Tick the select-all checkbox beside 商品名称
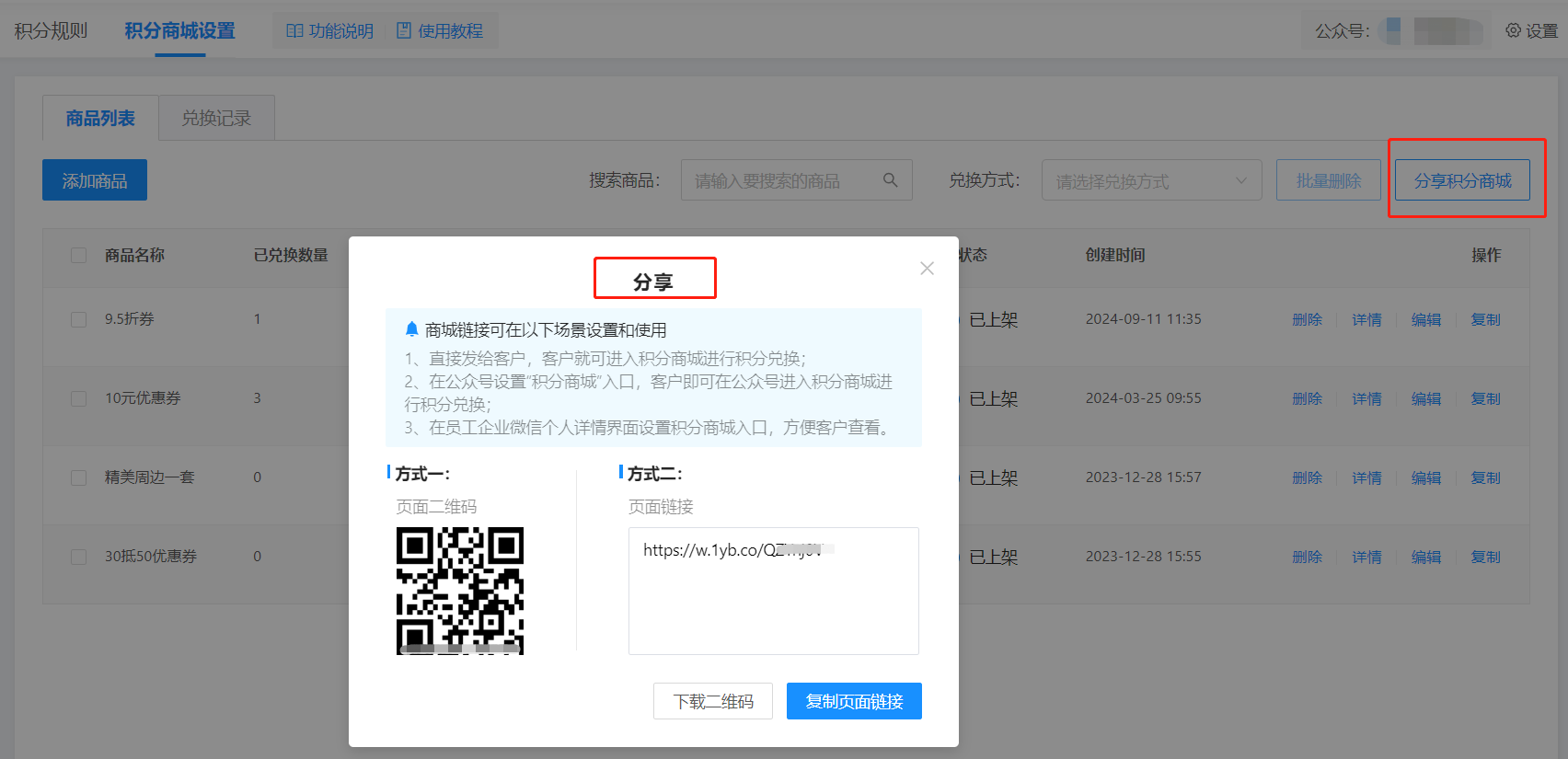The height and width of the screenshot is (759, 1568). (x=79, y=255)
